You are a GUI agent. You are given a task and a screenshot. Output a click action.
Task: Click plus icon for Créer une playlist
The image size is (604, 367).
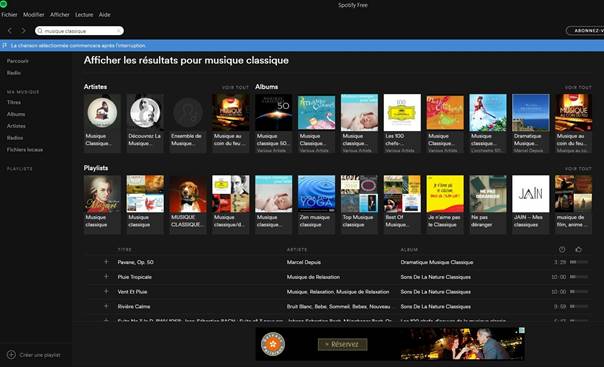(x=11, y=355)
